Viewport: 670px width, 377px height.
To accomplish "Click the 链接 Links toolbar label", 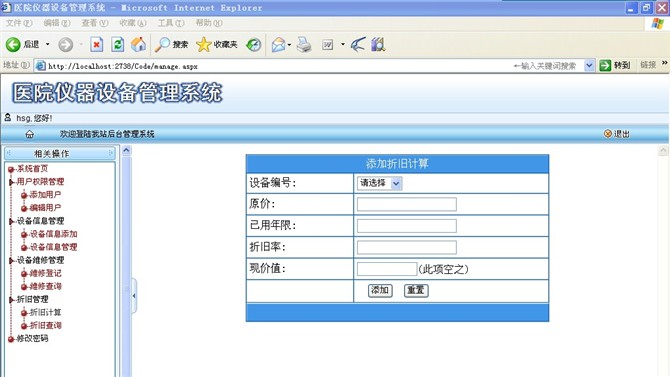I will click(x=648, y=65).
